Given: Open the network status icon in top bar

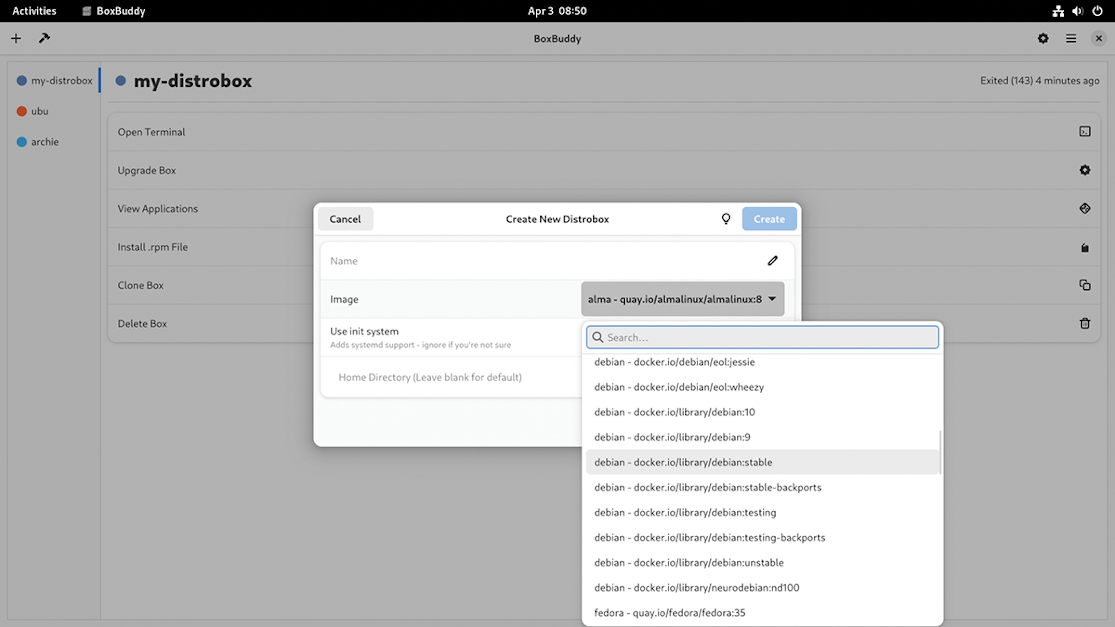Looking at the screenshot, I should [1058, 11].
